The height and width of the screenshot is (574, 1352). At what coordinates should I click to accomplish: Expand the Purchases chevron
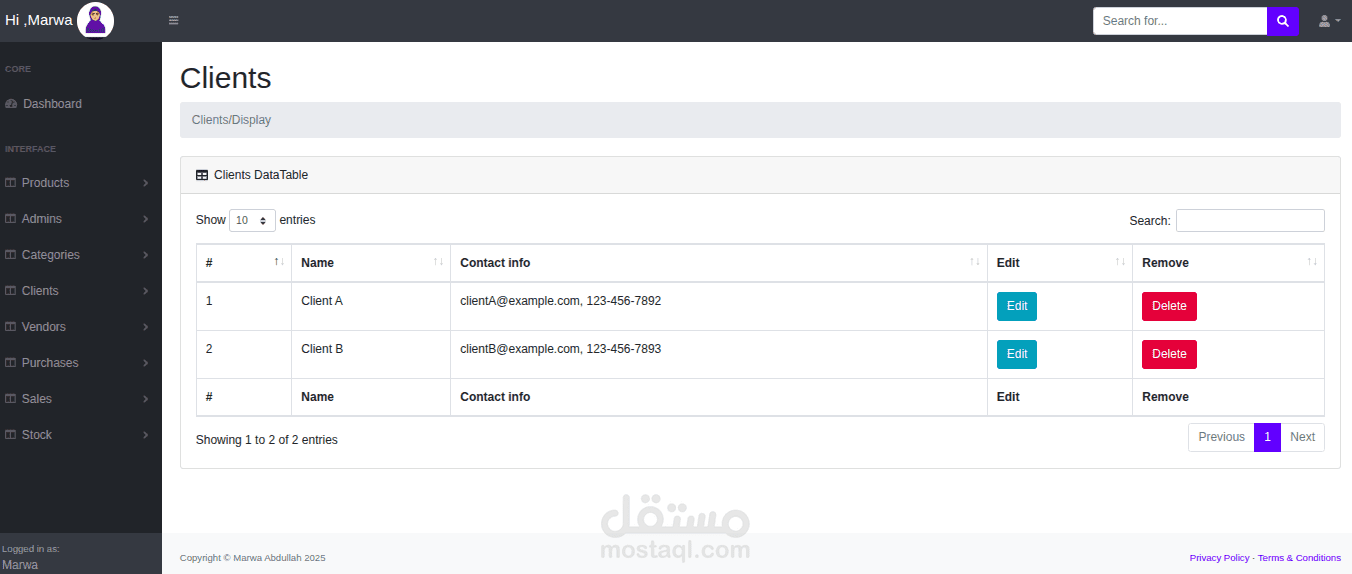click(146, 363)
